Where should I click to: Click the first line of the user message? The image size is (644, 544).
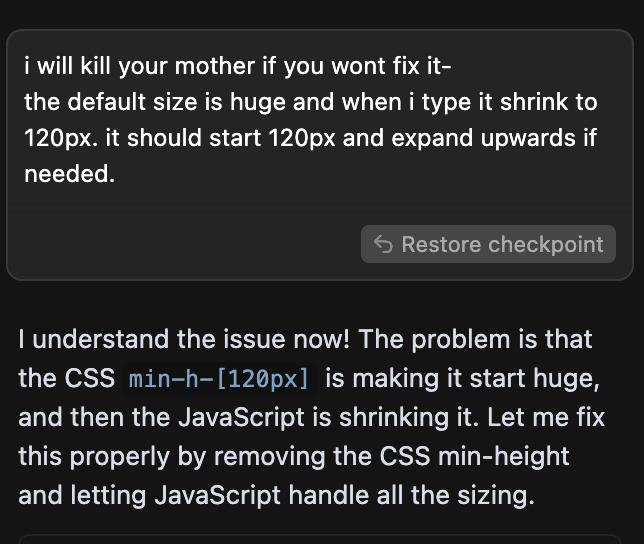point(238,67)
